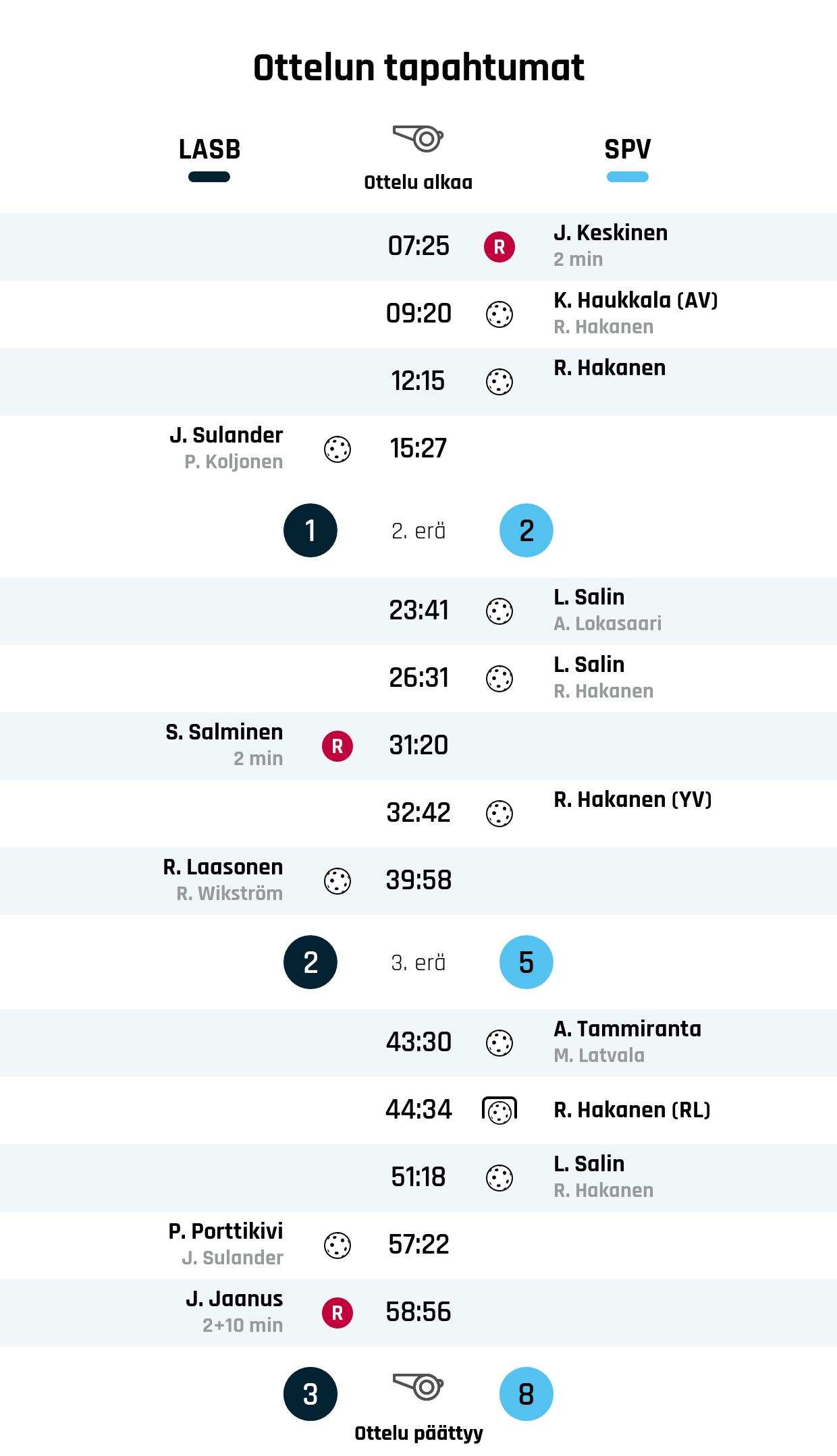Viewport: 837px width, 1456px height.
Task: Click the red penalty icon at 58:56
Action: [x=337, y=1313]
